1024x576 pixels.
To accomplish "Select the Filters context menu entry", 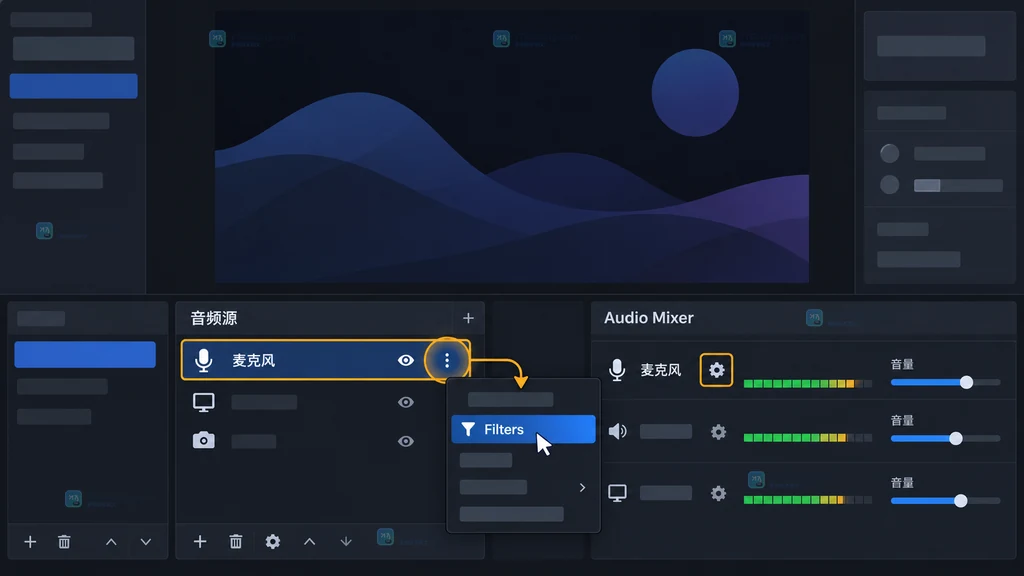I will [523, 429].
